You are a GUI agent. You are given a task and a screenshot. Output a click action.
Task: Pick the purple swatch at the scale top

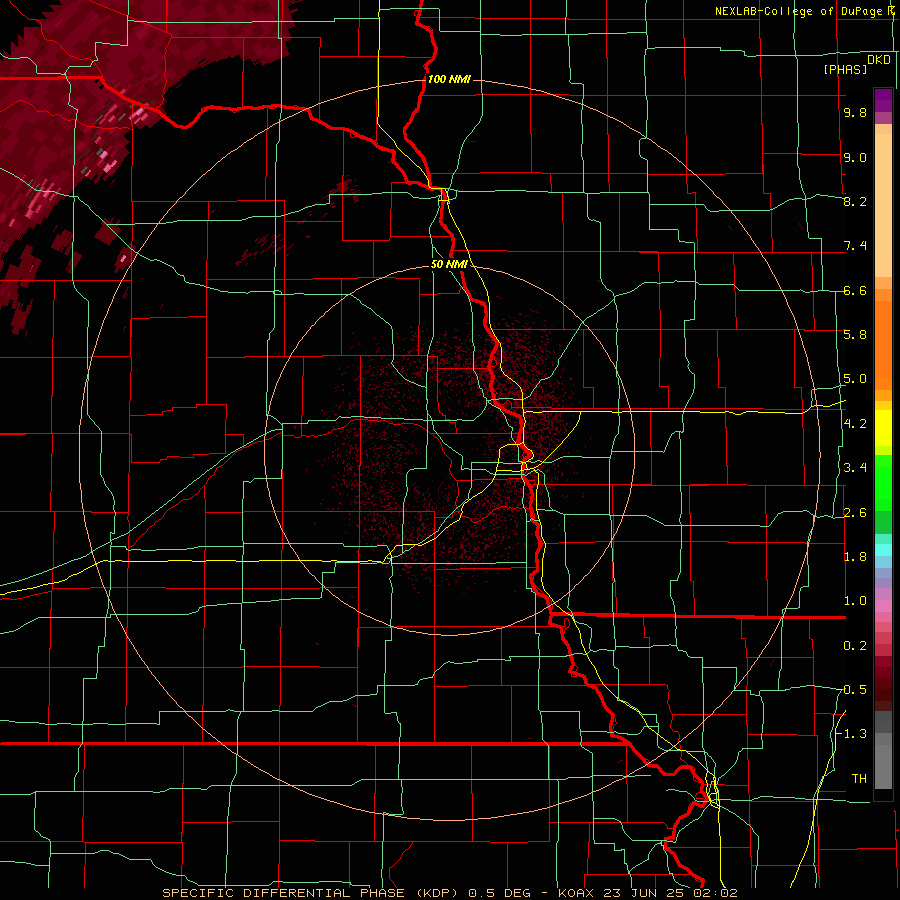coord(883,100)
